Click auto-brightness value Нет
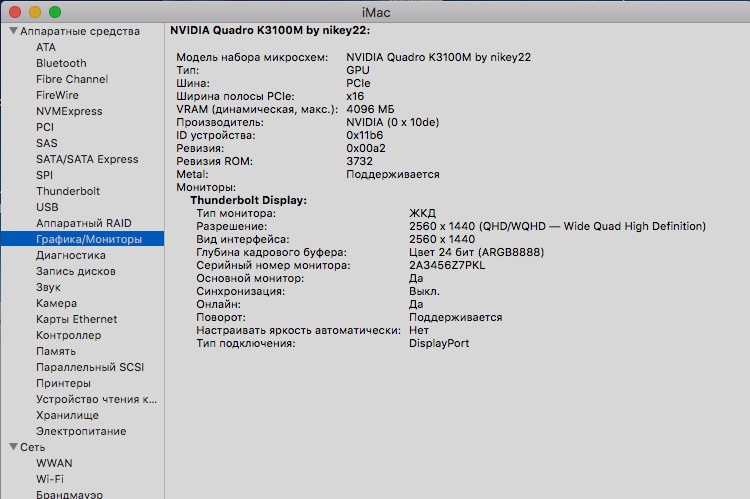 (x=419, y=330)
